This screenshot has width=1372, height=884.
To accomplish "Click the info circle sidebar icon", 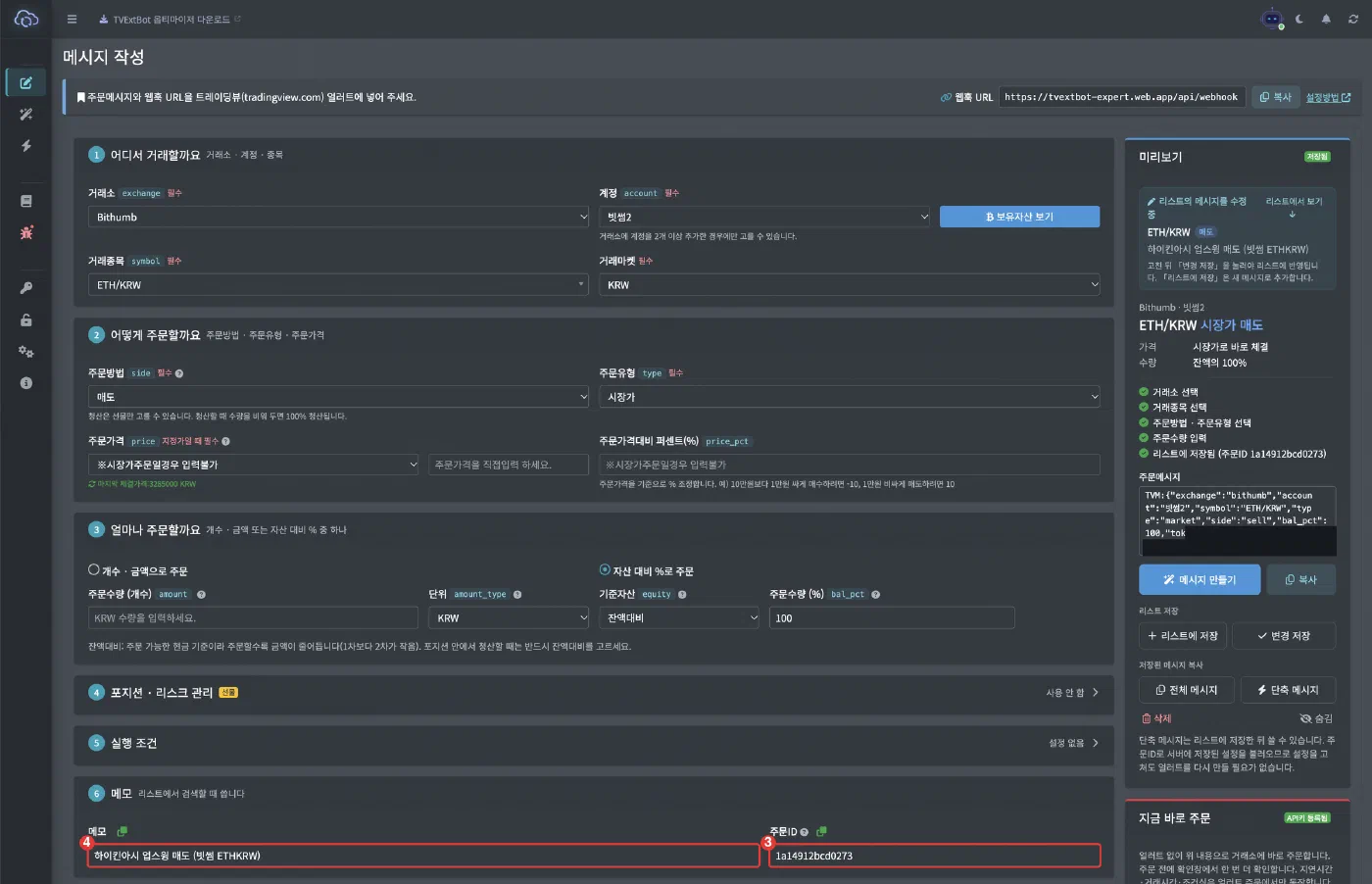I will [x=26, y=383].
